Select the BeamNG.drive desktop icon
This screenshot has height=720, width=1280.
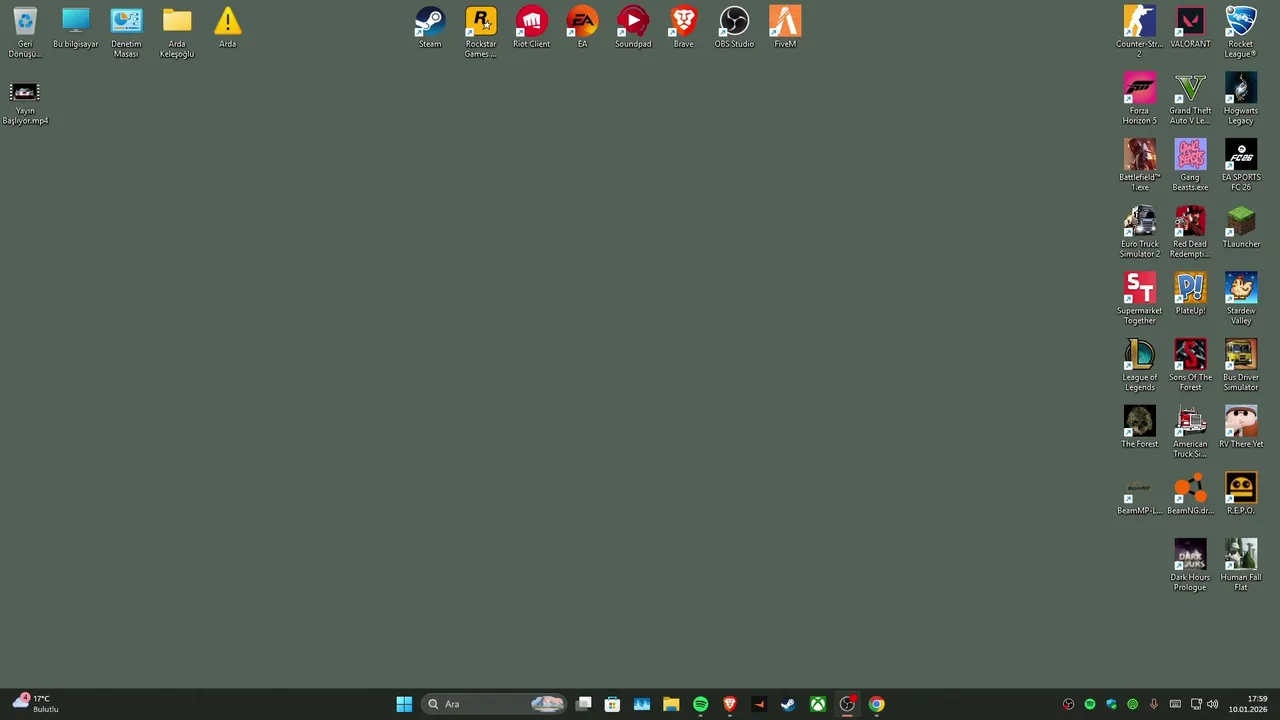[1190, 494]
